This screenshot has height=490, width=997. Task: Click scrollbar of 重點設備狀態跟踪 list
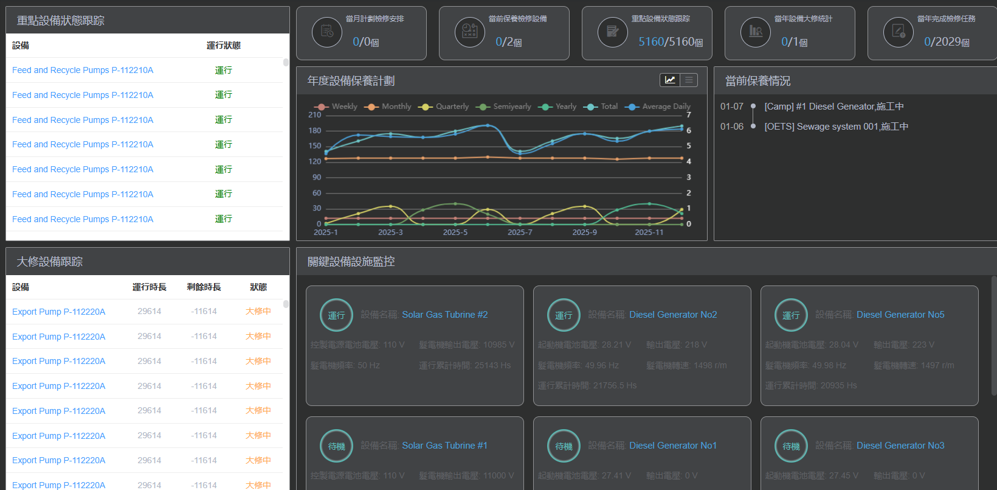click(285, 62)
